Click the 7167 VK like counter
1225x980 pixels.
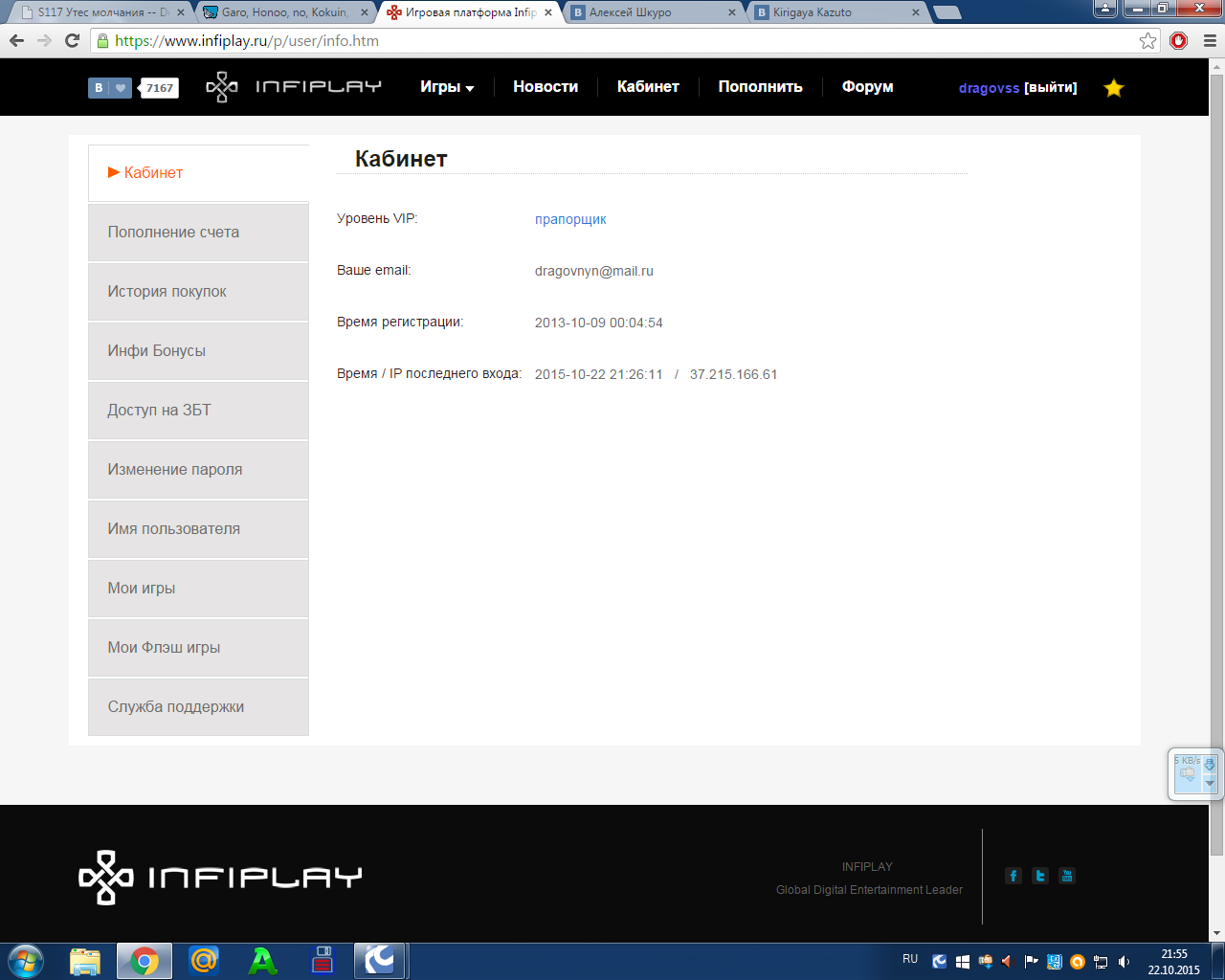click(160, 88)
